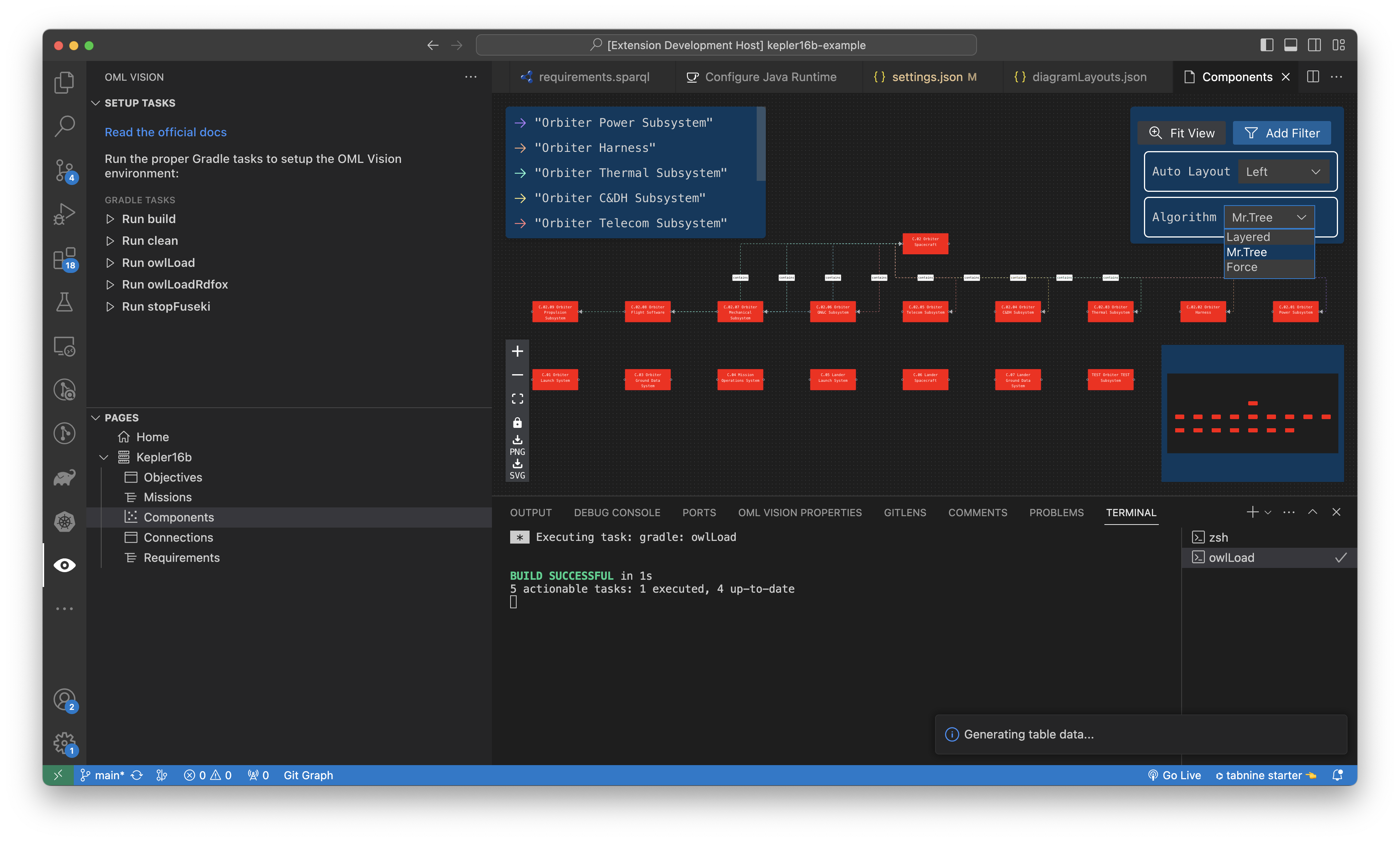Click Git Graph in the status bar
Screen dimensions: 1400x842
click(308, 775)
